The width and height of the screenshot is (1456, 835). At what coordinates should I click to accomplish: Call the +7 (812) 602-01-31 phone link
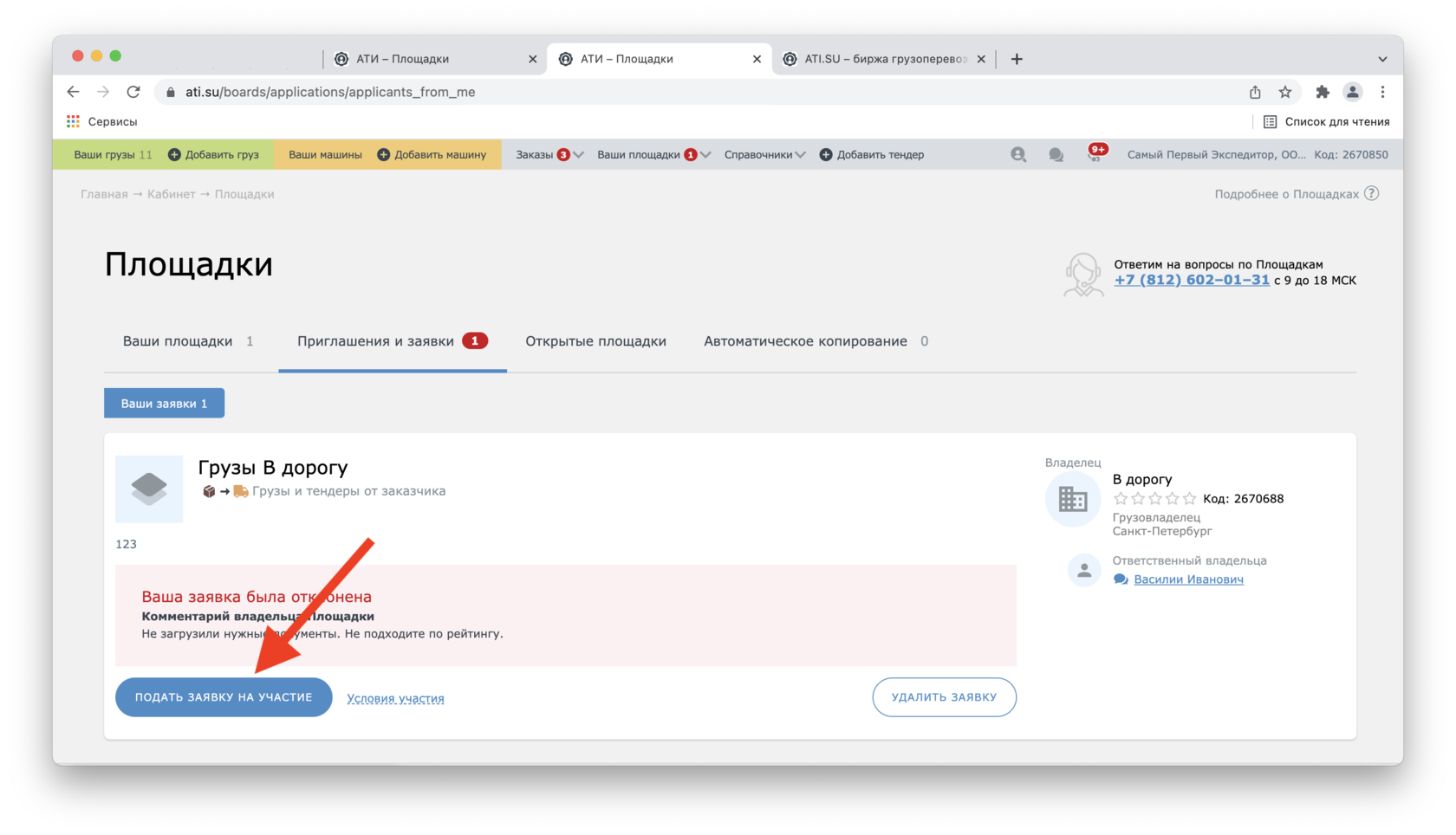pyautogui.click(x=1192, y=280)
